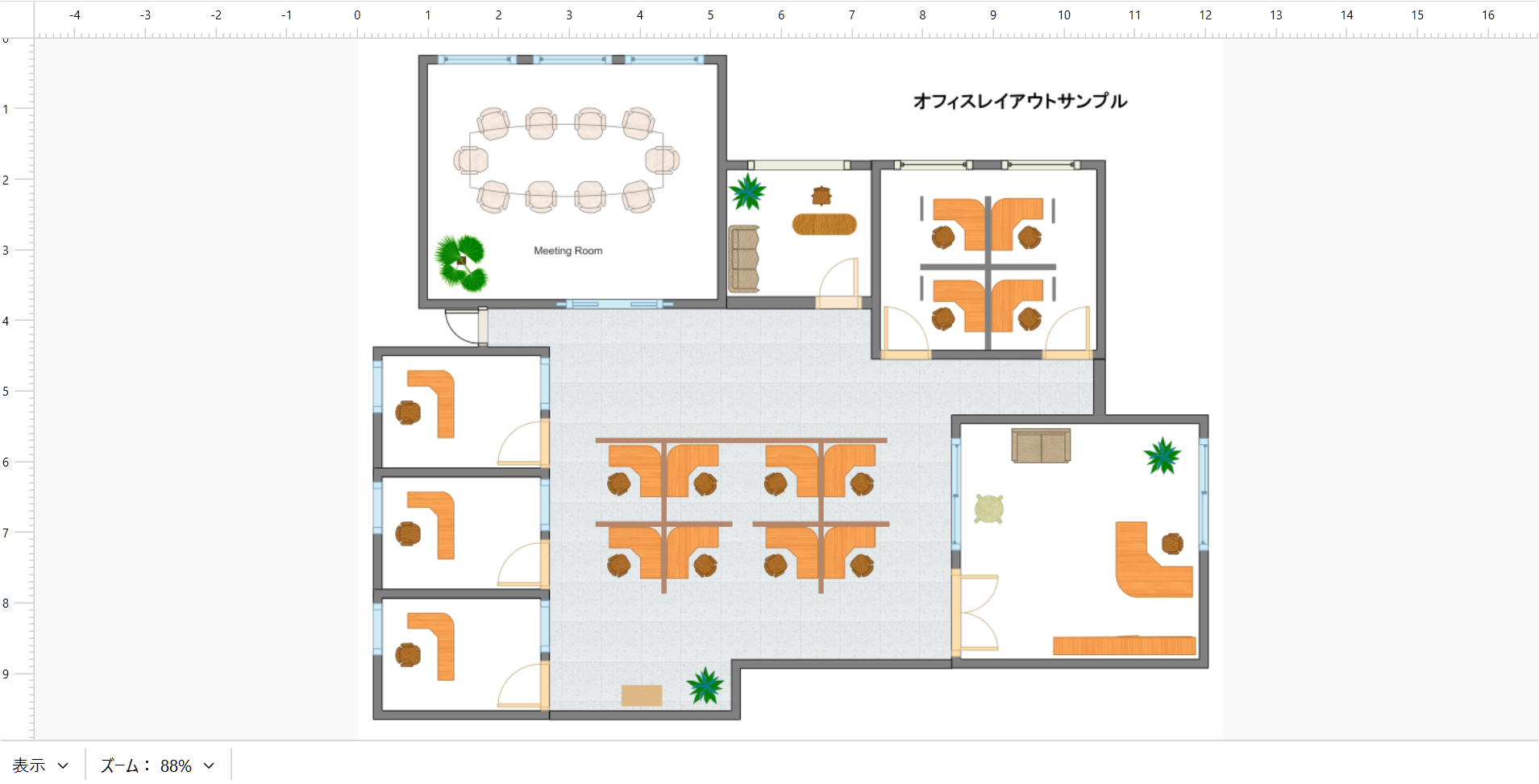Click the chair behind the executive desk

1172,544
